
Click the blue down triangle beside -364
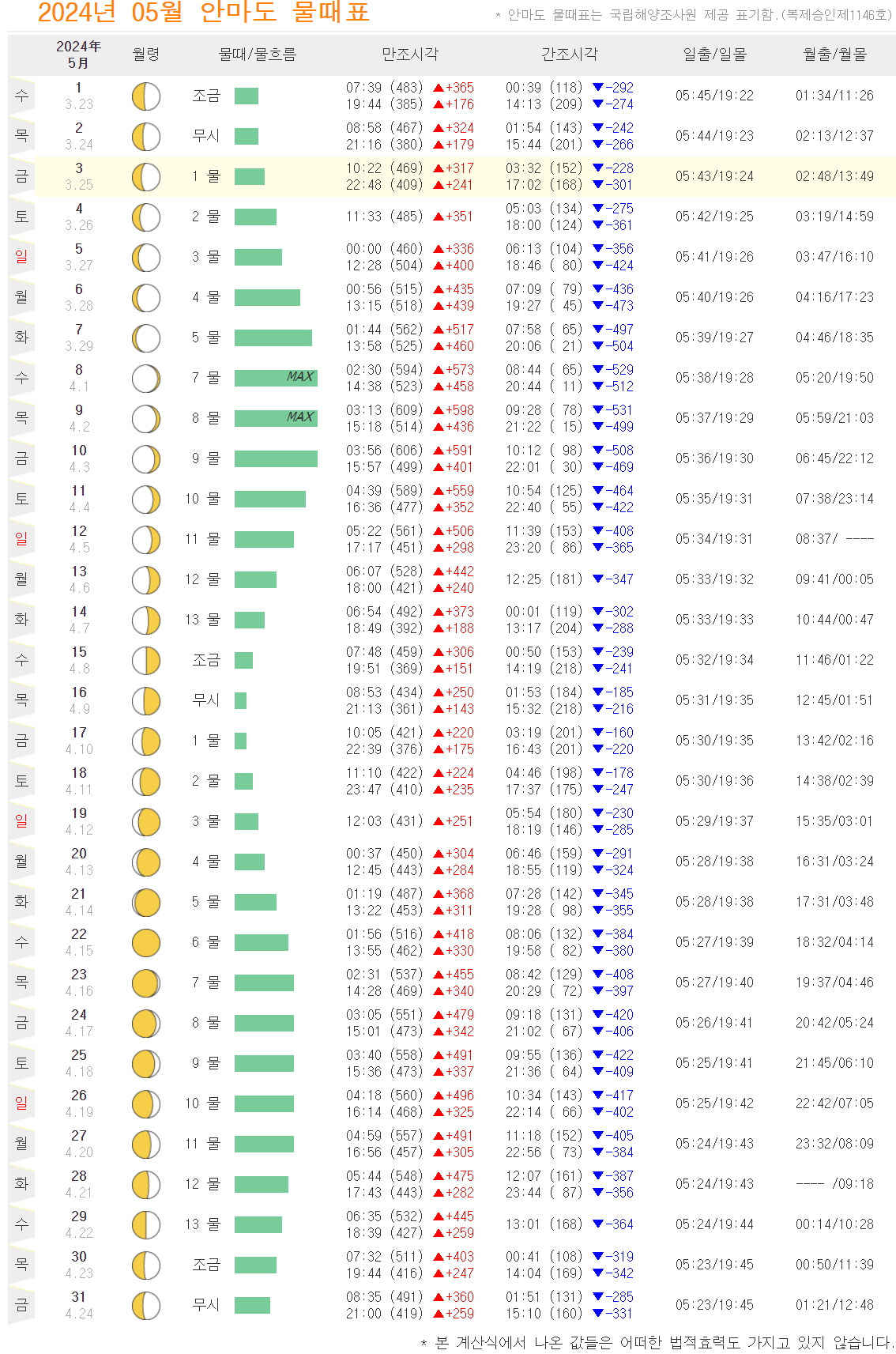coord(598,1224)
